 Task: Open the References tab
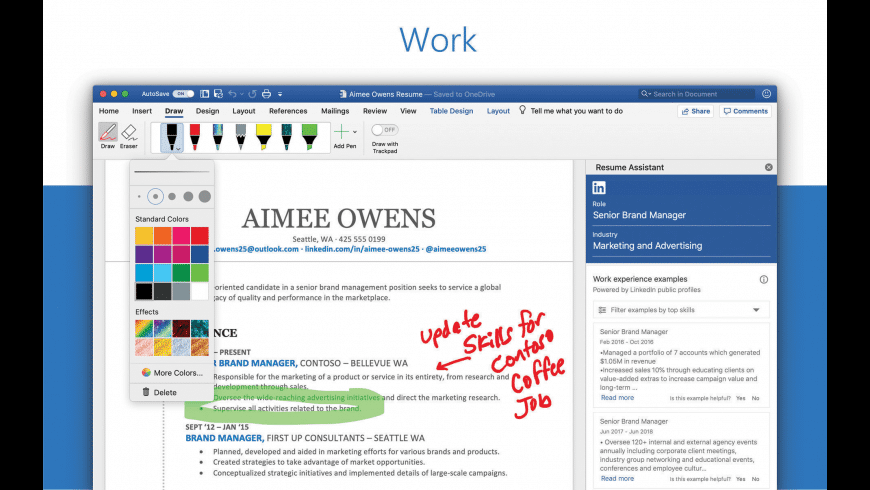pyautogui.click(x=288, y=111)
